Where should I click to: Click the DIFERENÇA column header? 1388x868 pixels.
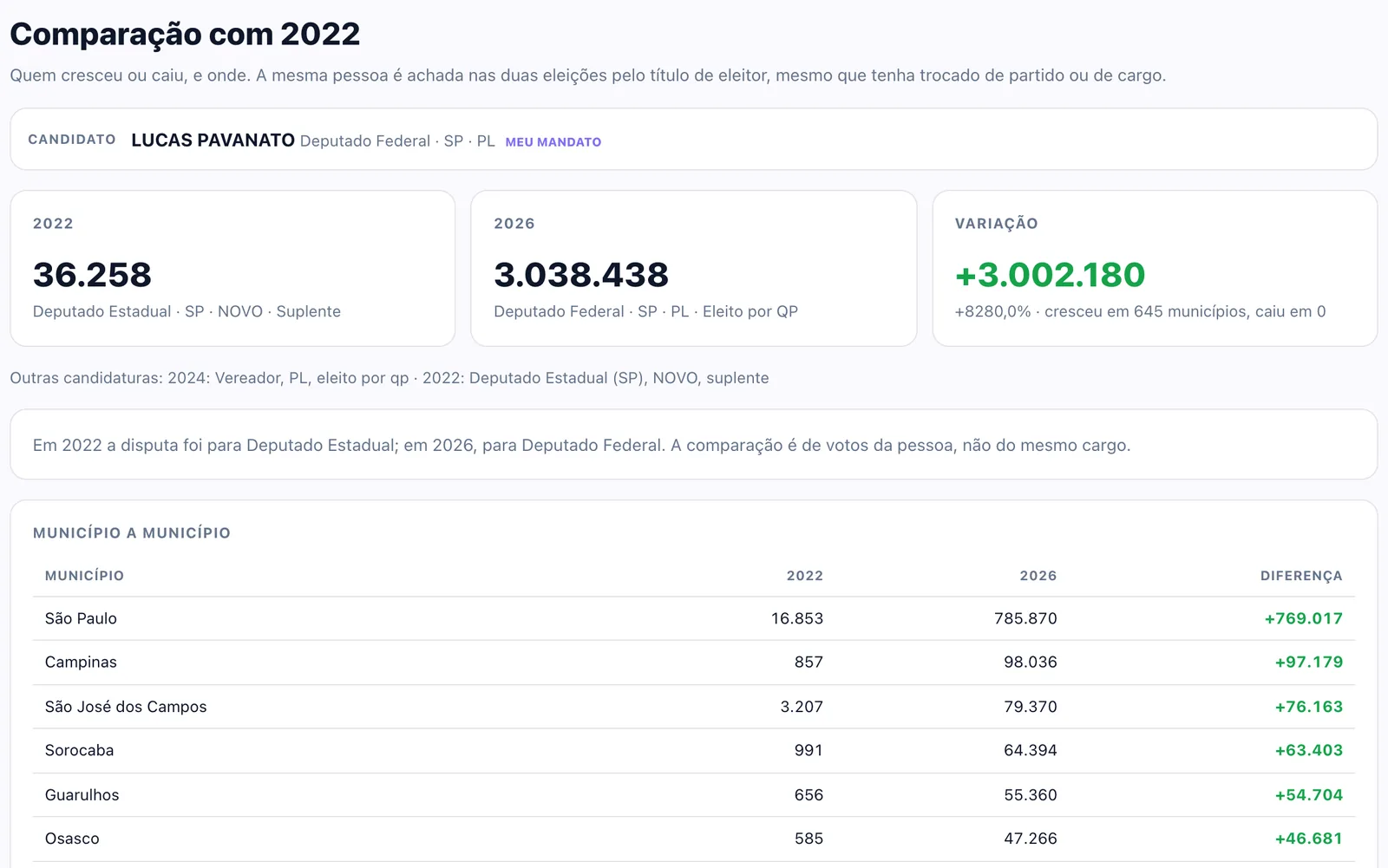pyautogui.click(x=1301, y=576)
